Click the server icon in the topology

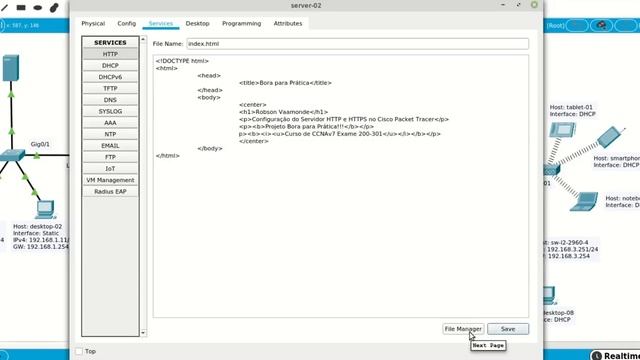(11, 68)
